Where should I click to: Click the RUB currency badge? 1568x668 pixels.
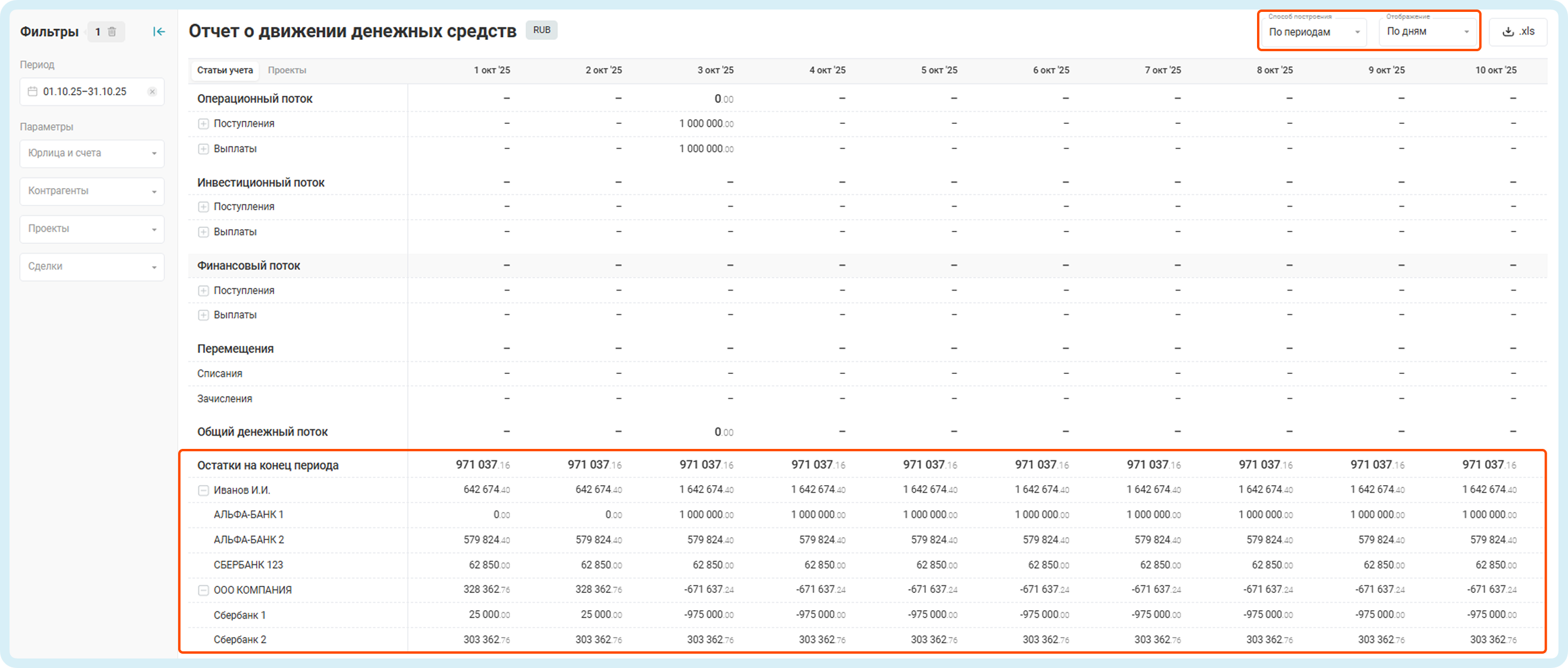click(541, 30)
